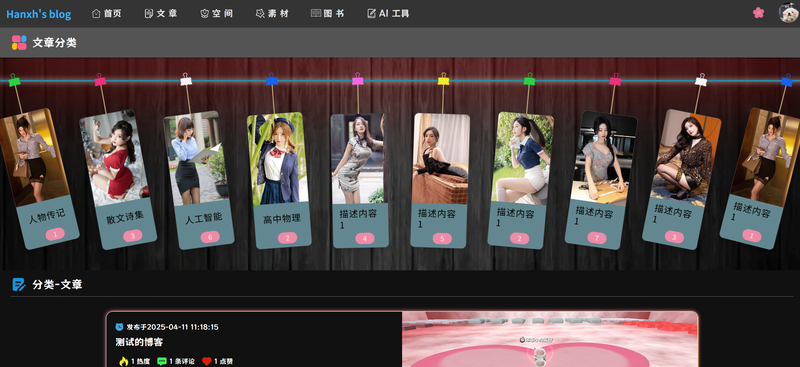Select the 高中物理 category card
Screen dimensions: 800x367
279,180
